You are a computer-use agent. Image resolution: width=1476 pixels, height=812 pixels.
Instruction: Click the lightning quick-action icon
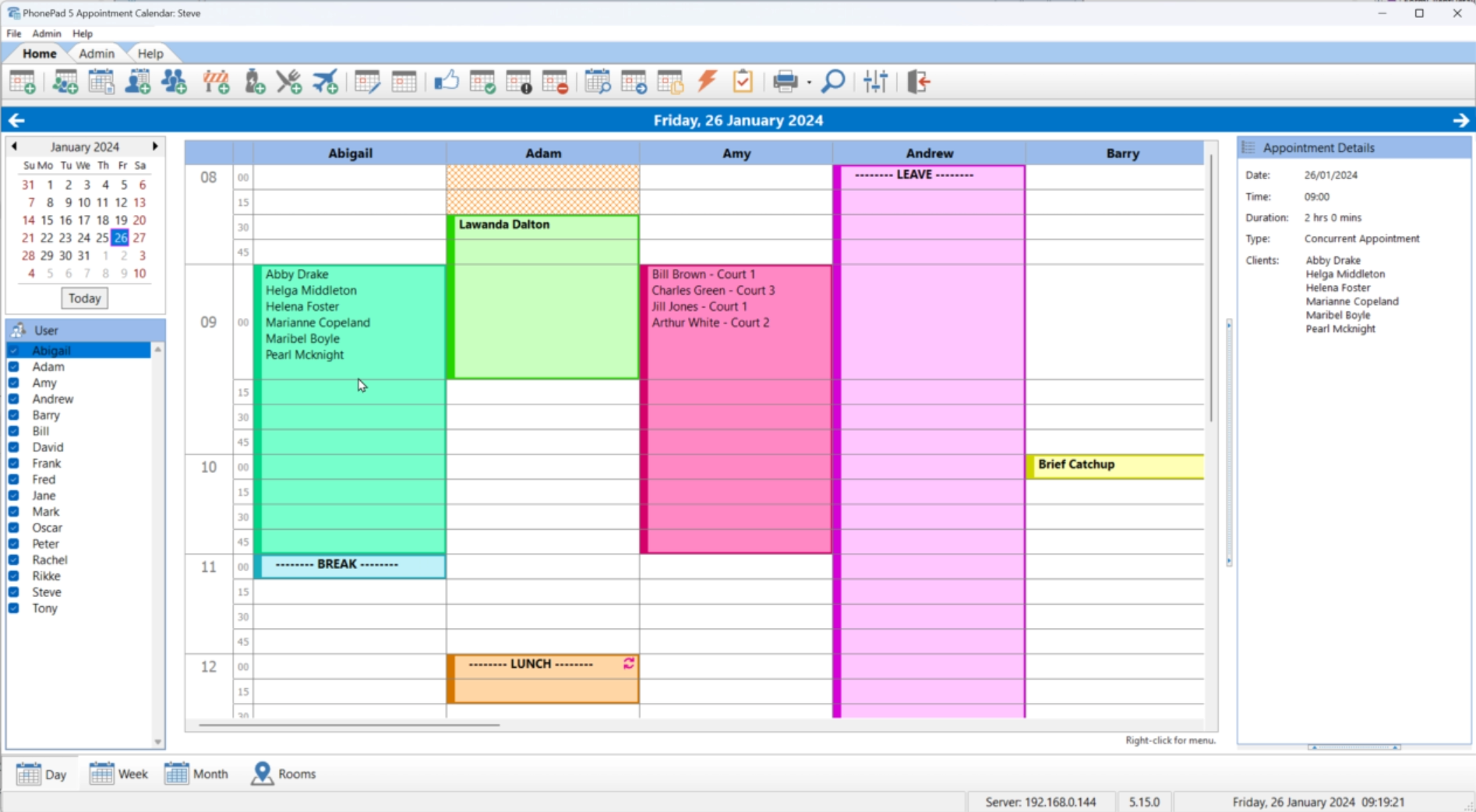pos(706,81)
